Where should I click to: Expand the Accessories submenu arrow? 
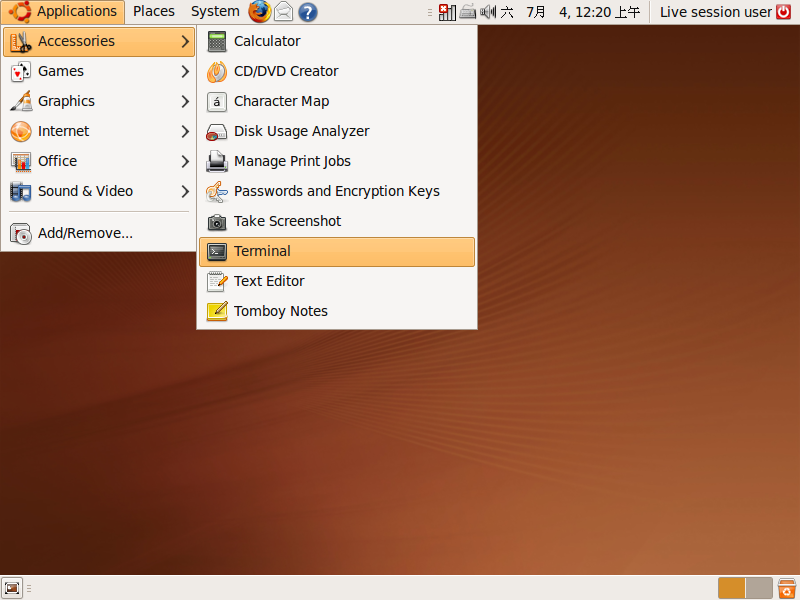click(185, 41)
